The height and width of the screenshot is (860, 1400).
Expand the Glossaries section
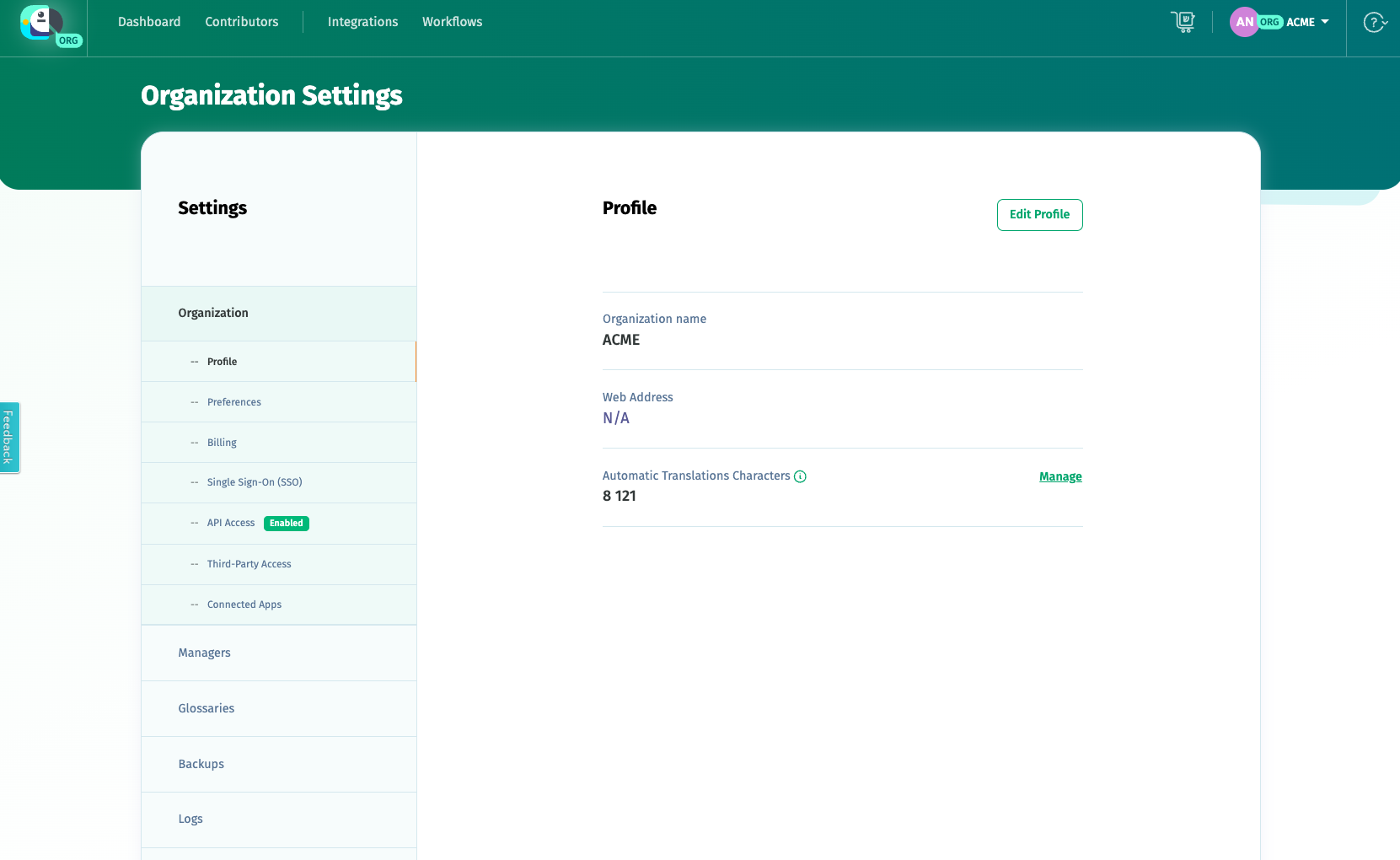pyautogui.click(x=279, y=709)
